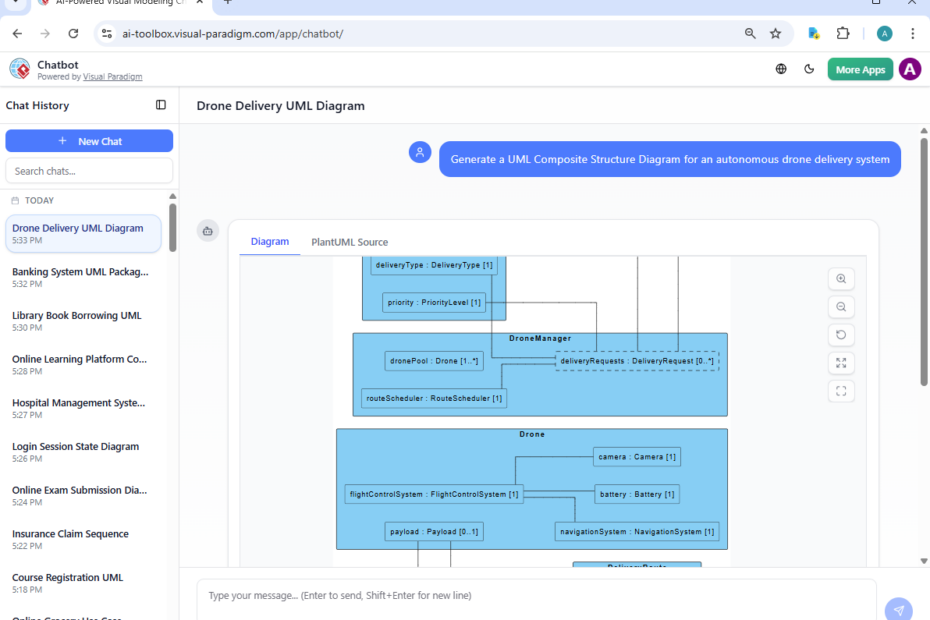Click the chatbot avatar beside the Diagram tabs
This screenshot has width=930, height=620.
(x=208, y=230)
